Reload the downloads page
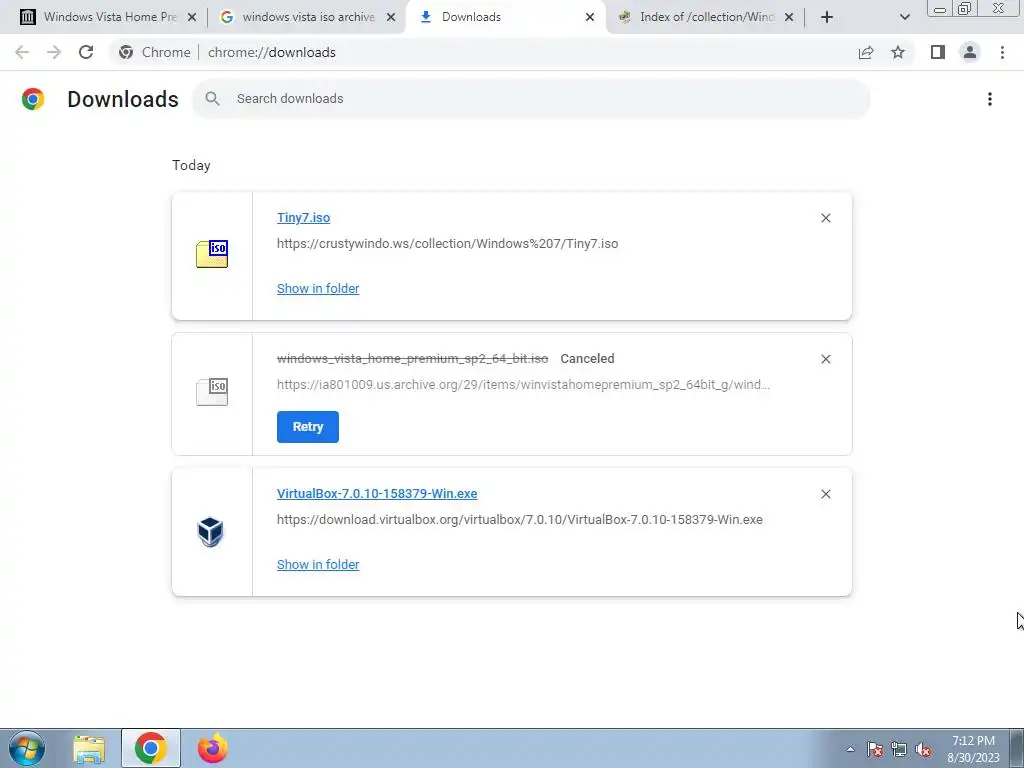This screenshot has height=768, width=1024. [86, 52]
